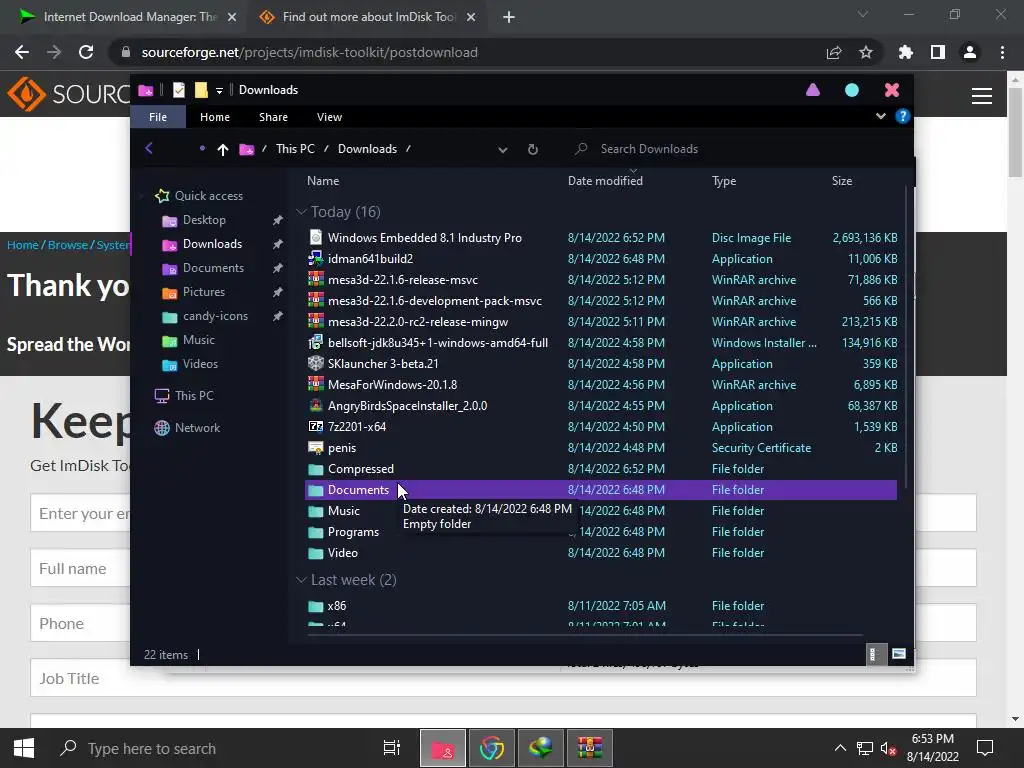
Task: Collapse the Last week (2) group
Action: [301, 580]
